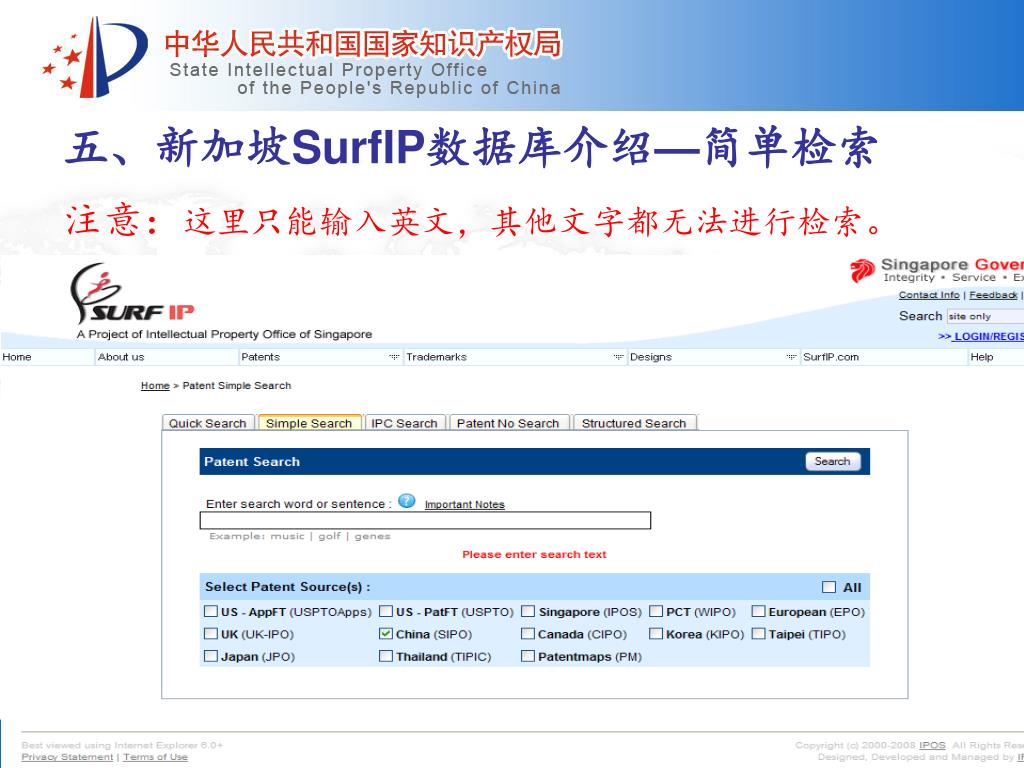The height and width of the screenshot is (768, 1024).
Task: Open the Contact Info link
Action: pyautogui.click(x=929, y=295)
